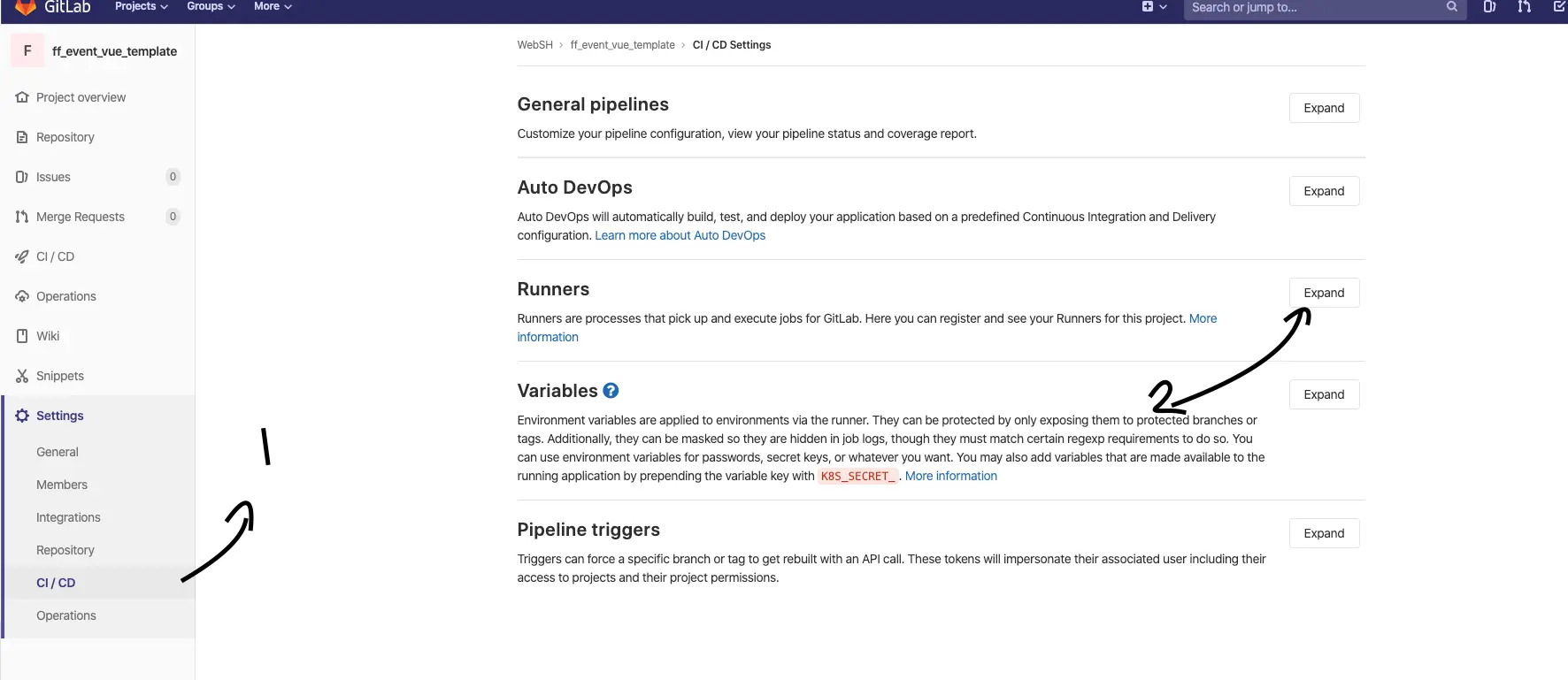Screen dimensions: 1568x680
Task: Select Wiki in the sidebar
Action: click(48, 336)
